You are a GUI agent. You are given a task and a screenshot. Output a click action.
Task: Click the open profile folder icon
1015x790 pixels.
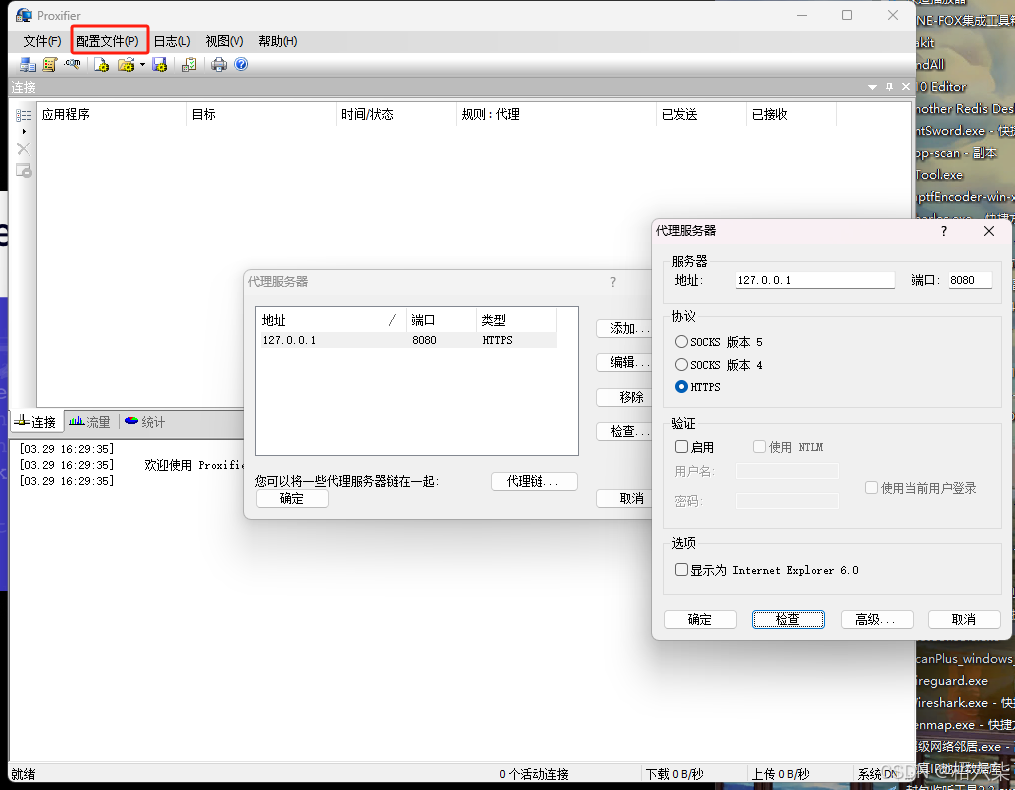coord(126,64)
